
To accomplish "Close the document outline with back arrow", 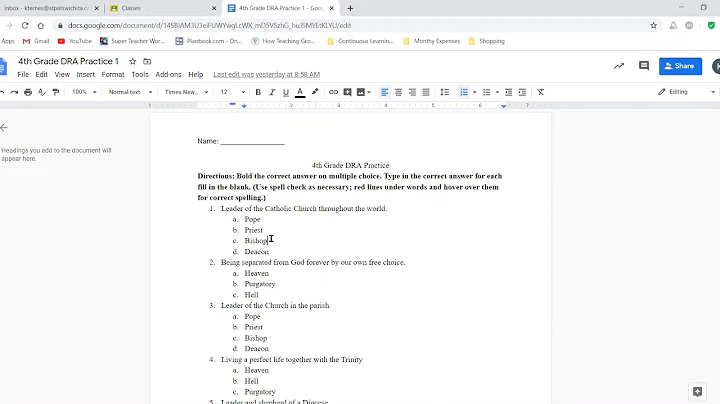I will click(4, 128).
